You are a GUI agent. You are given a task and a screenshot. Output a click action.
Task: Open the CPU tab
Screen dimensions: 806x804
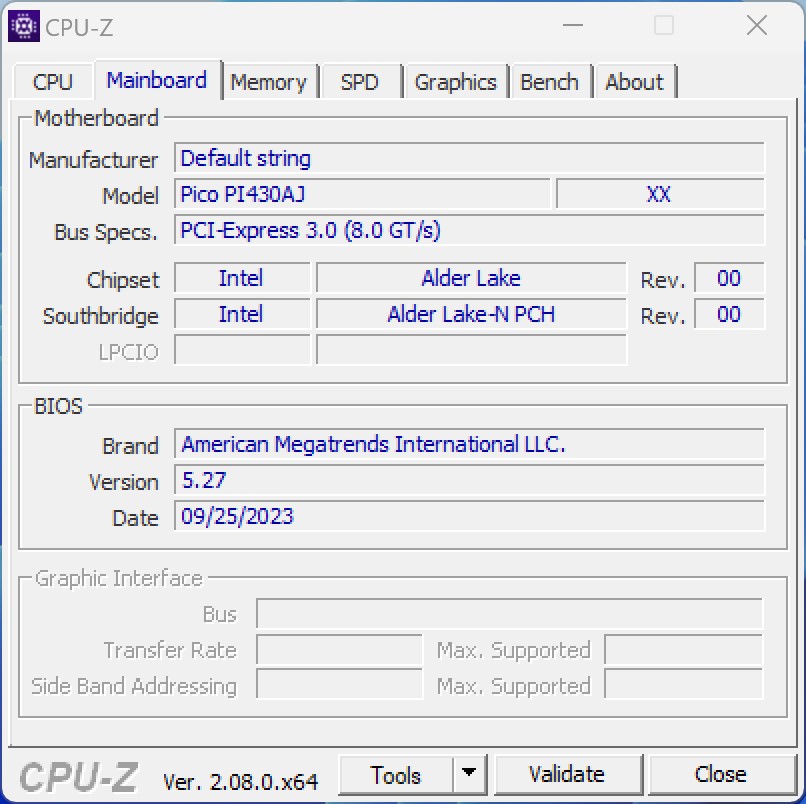point(52,82)
